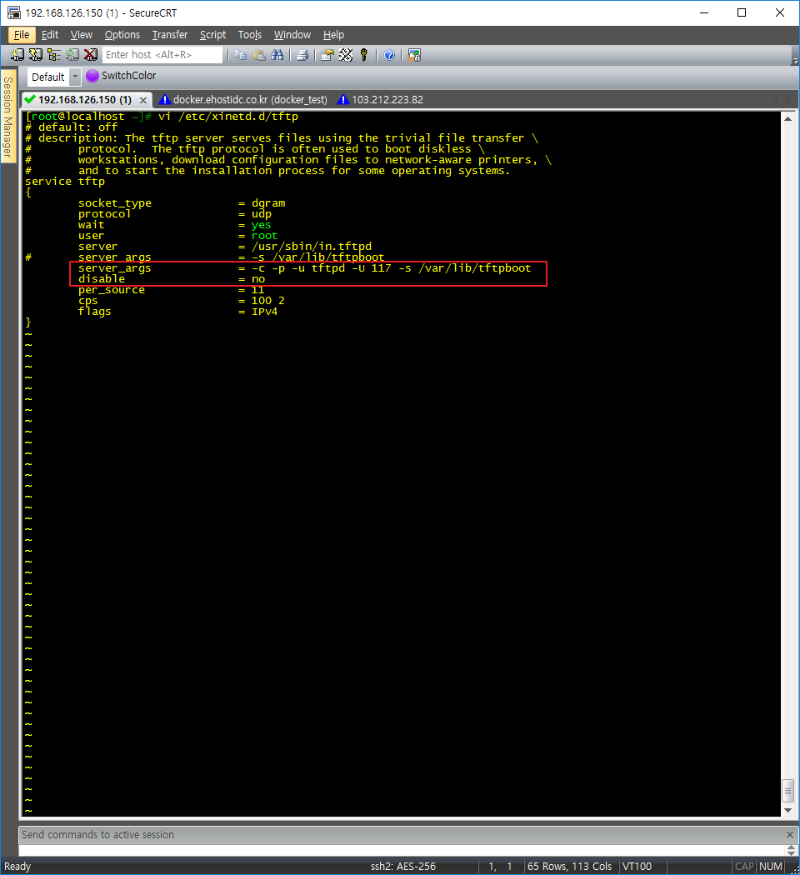Screen dimensions: 800x875
Task: Open the File menu
Action: pyautogui.click(x=22, y=35)
